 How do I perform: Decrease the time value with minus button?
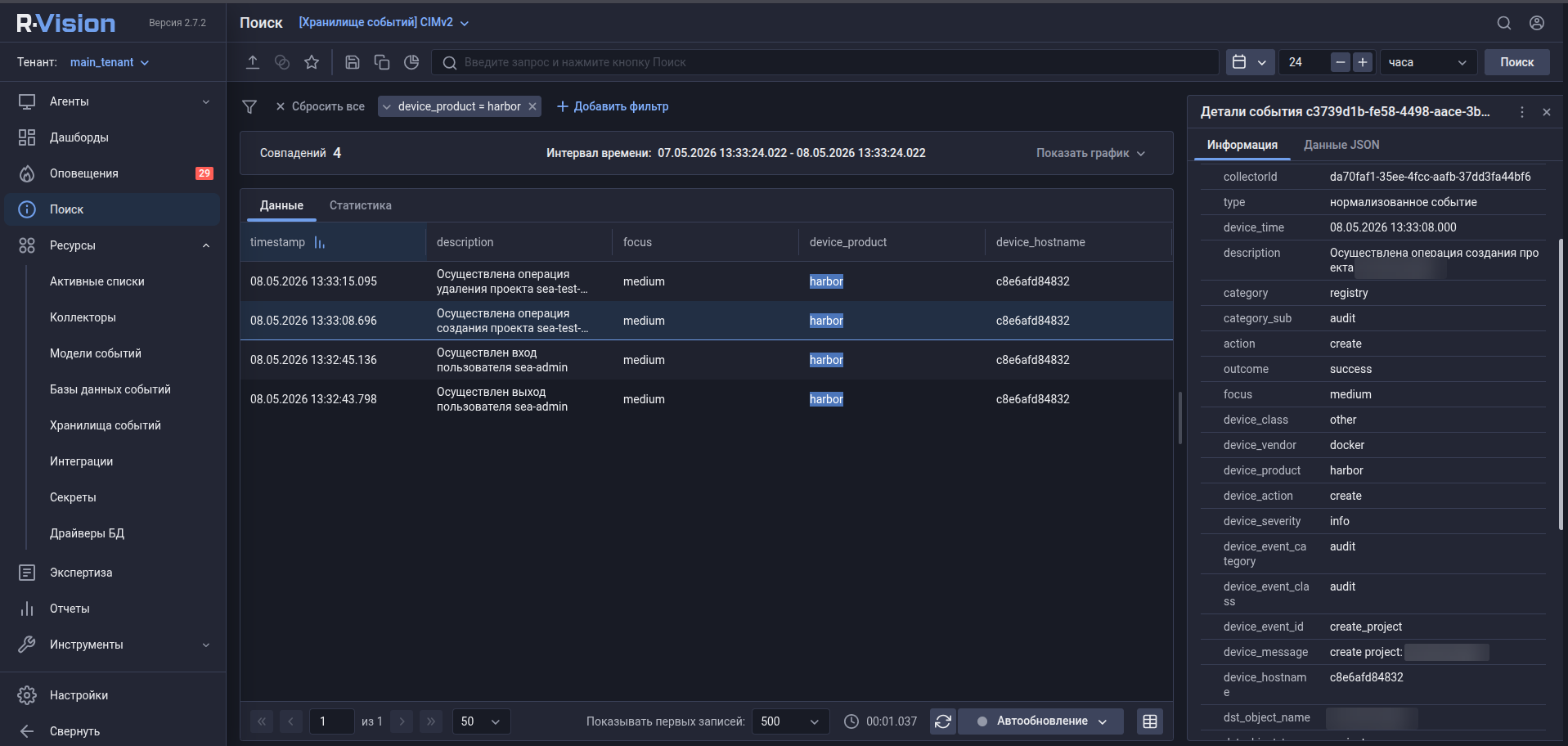coord(1341,62)
